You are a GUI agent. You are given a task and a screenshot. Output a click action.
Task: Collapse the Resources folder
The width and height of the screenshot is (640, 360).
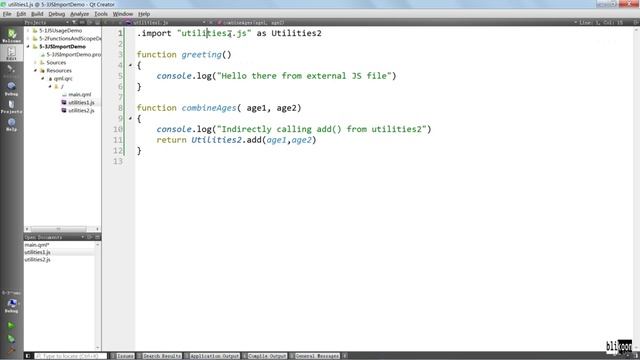(x=36, y=71)
